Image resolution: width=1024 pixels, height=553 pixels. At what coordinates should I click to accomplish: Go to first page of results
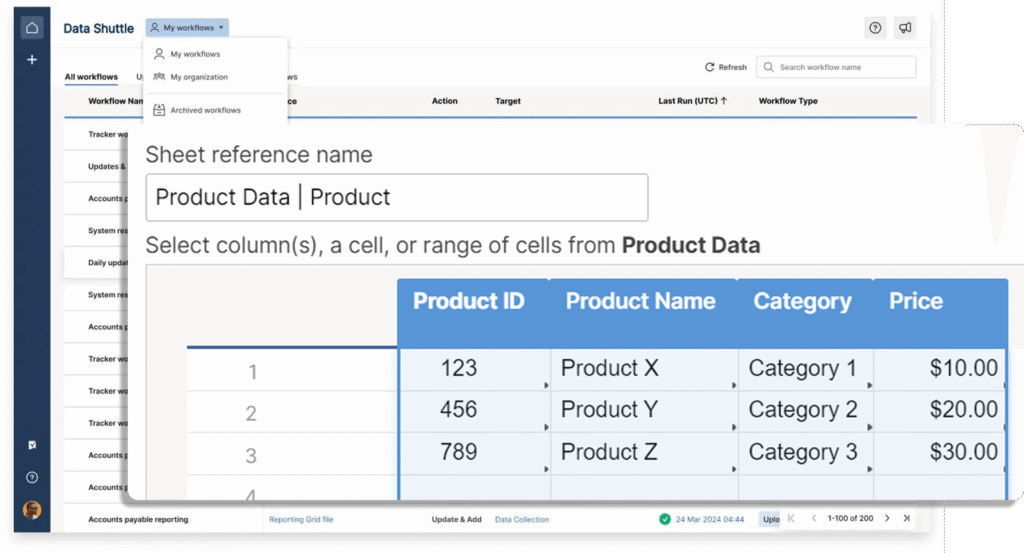[792, 518]
